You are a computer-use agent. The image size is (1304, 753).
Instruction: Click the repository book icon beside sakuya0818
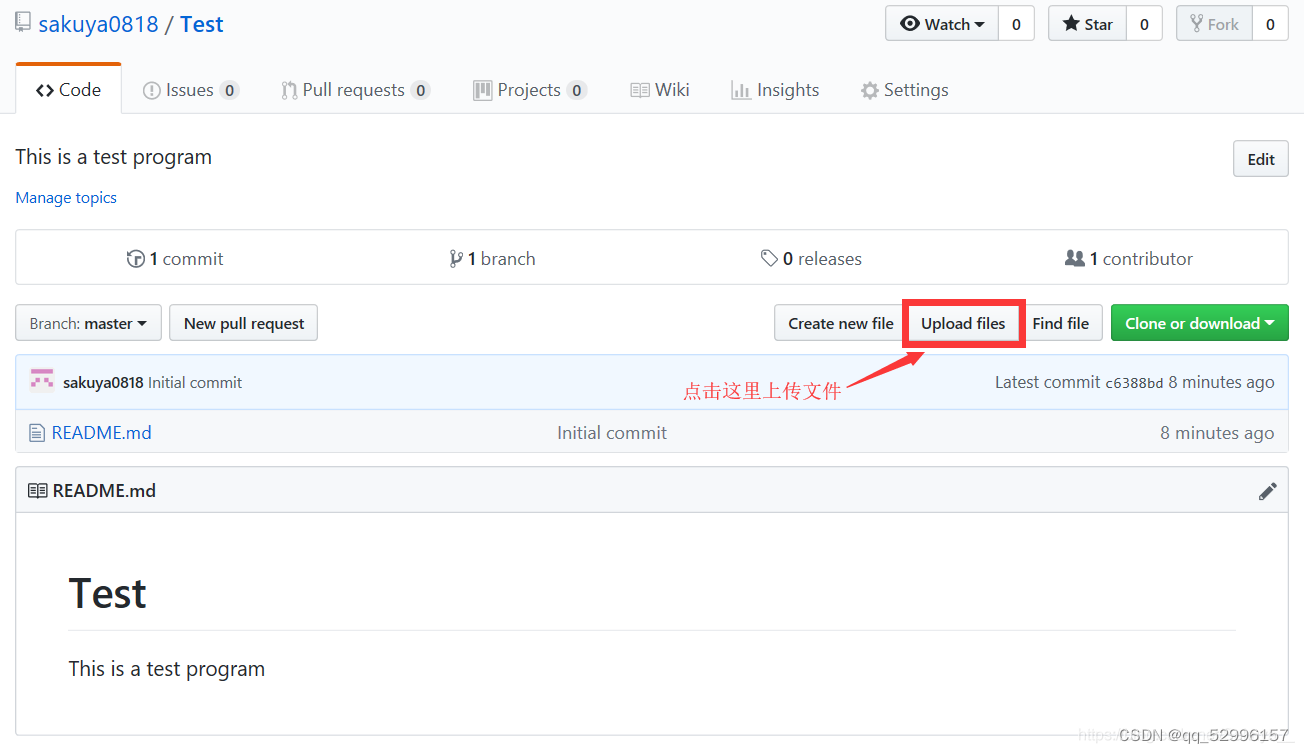[23, 23]
